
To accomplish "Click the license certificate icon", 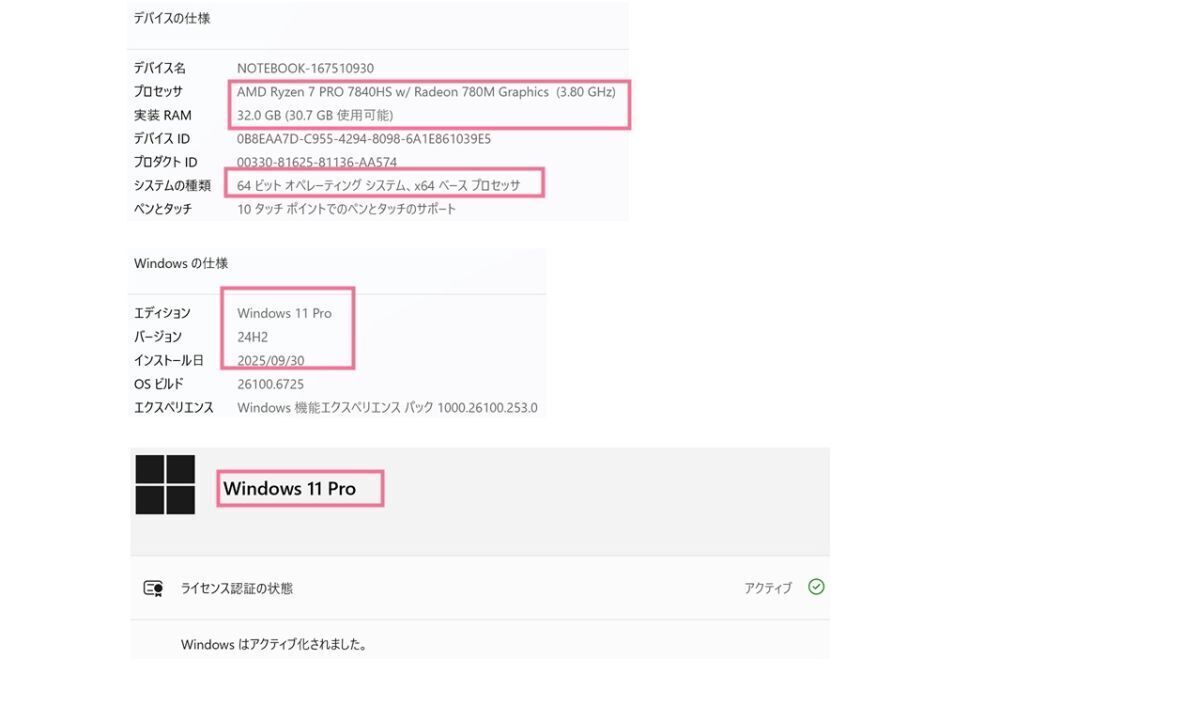I will [153, 588].
